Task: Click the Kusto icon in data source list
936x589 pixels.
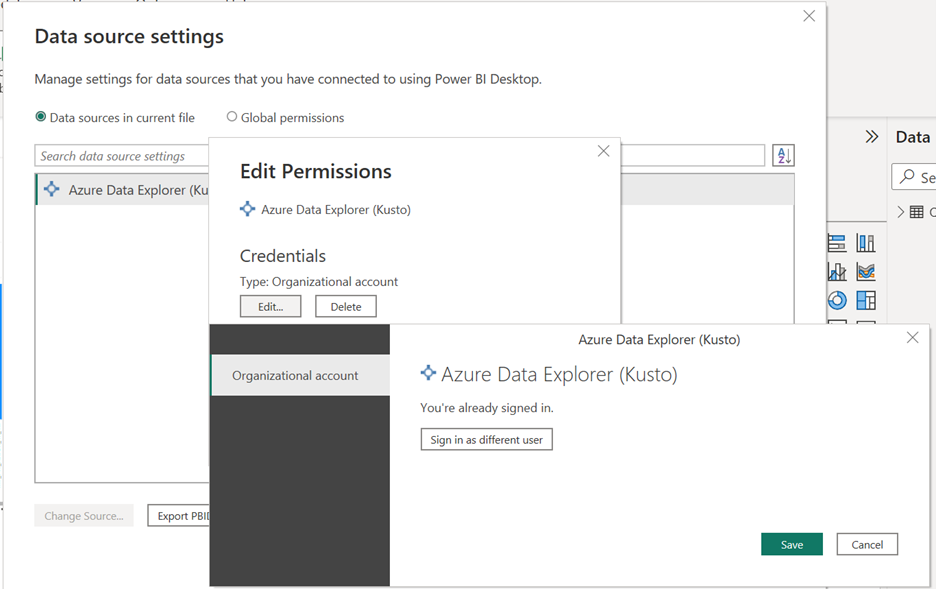Action: point(52,189)
